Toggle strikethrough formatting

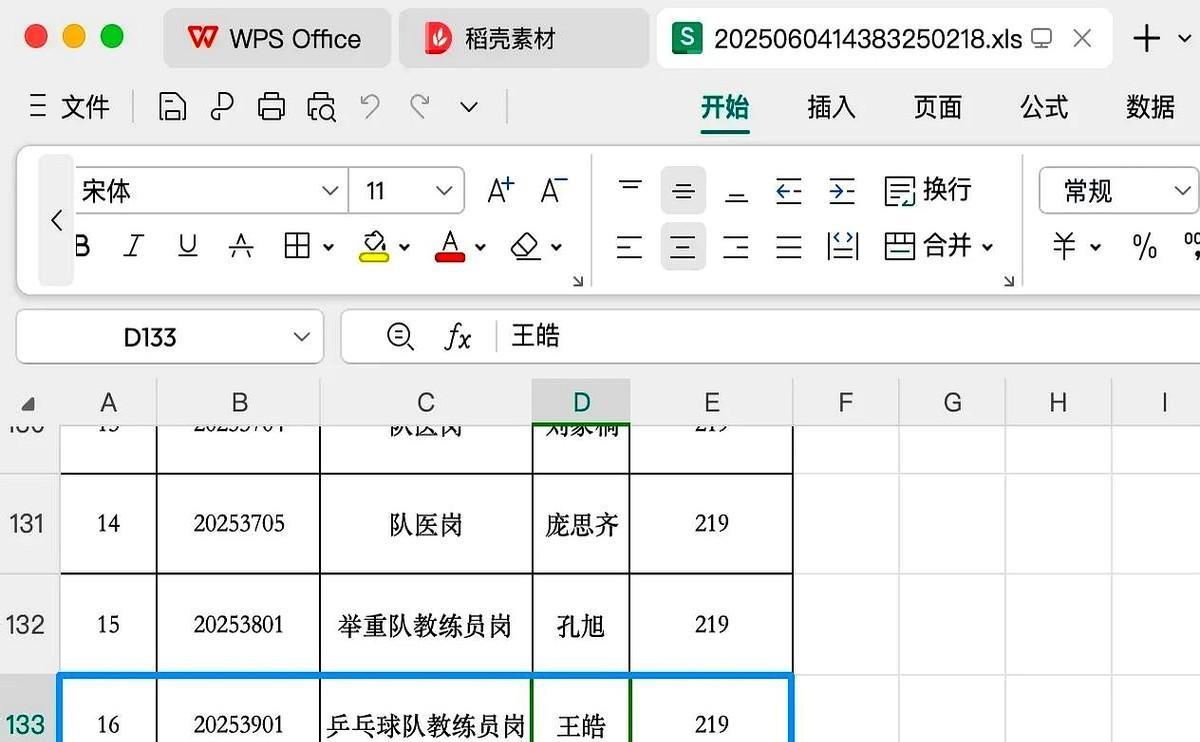(x=241, y=246)
